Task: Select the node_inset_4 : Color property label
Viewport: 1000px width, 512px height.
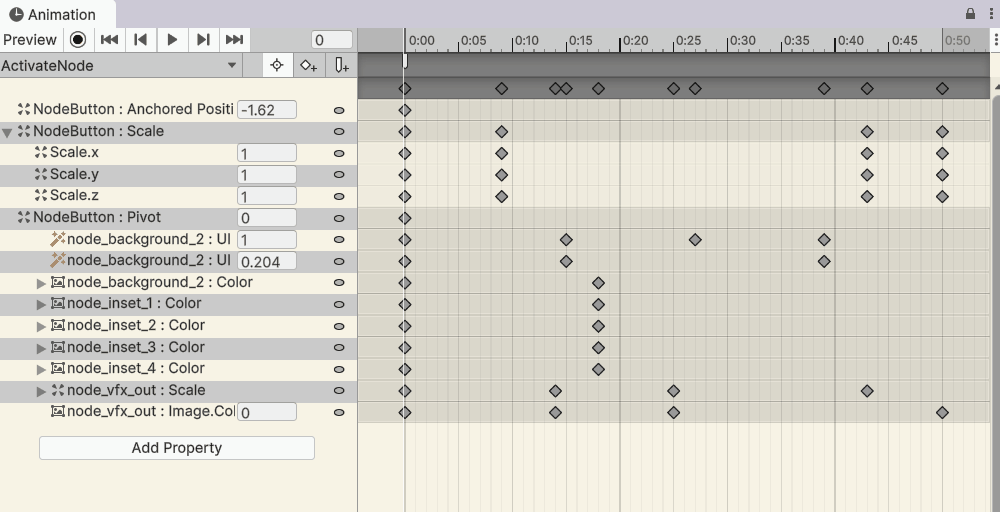Action: coord(136,369)
